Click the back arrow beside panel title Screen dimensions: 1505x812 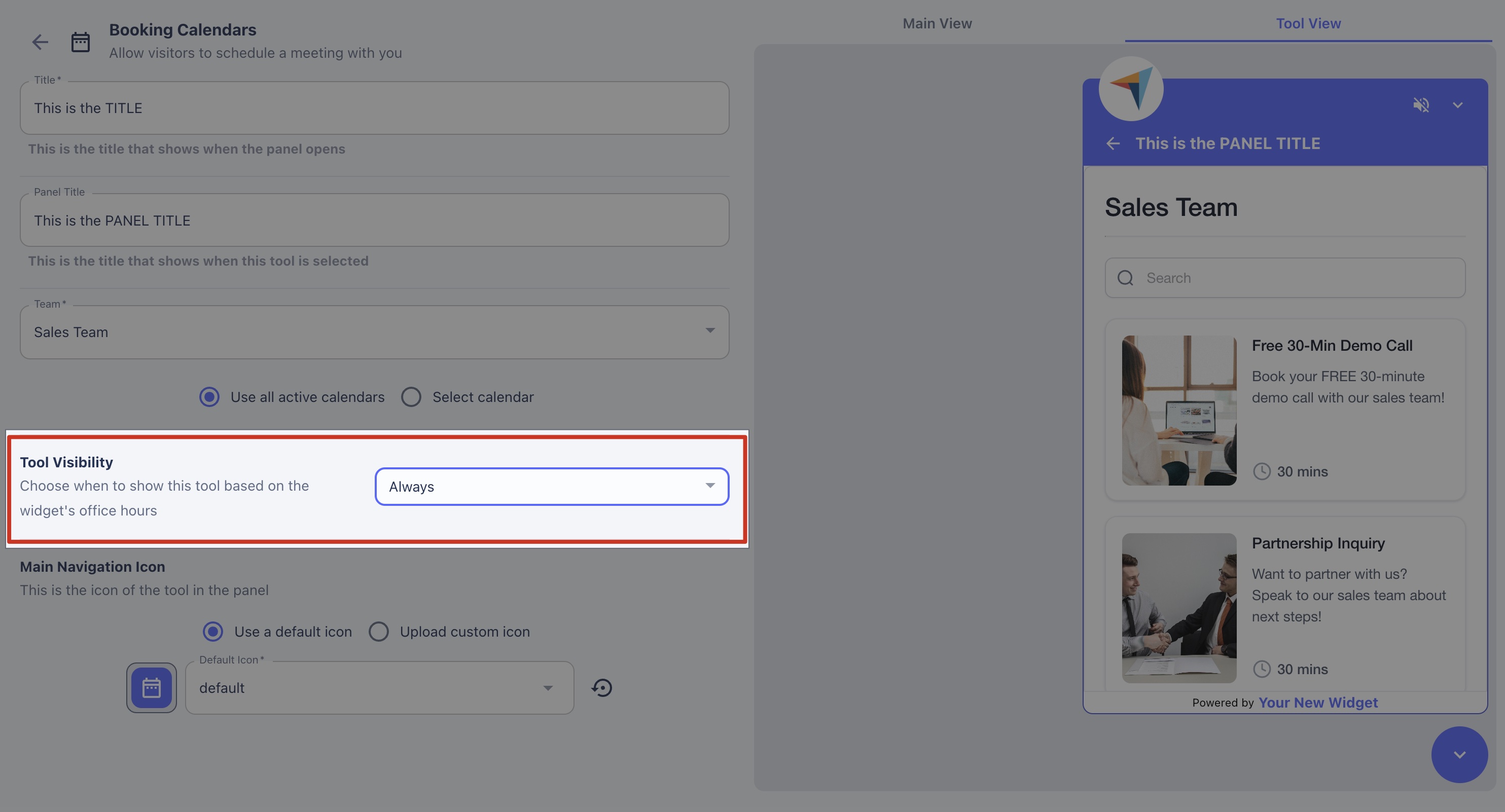pyautogui.click(x=1113, y=144)
